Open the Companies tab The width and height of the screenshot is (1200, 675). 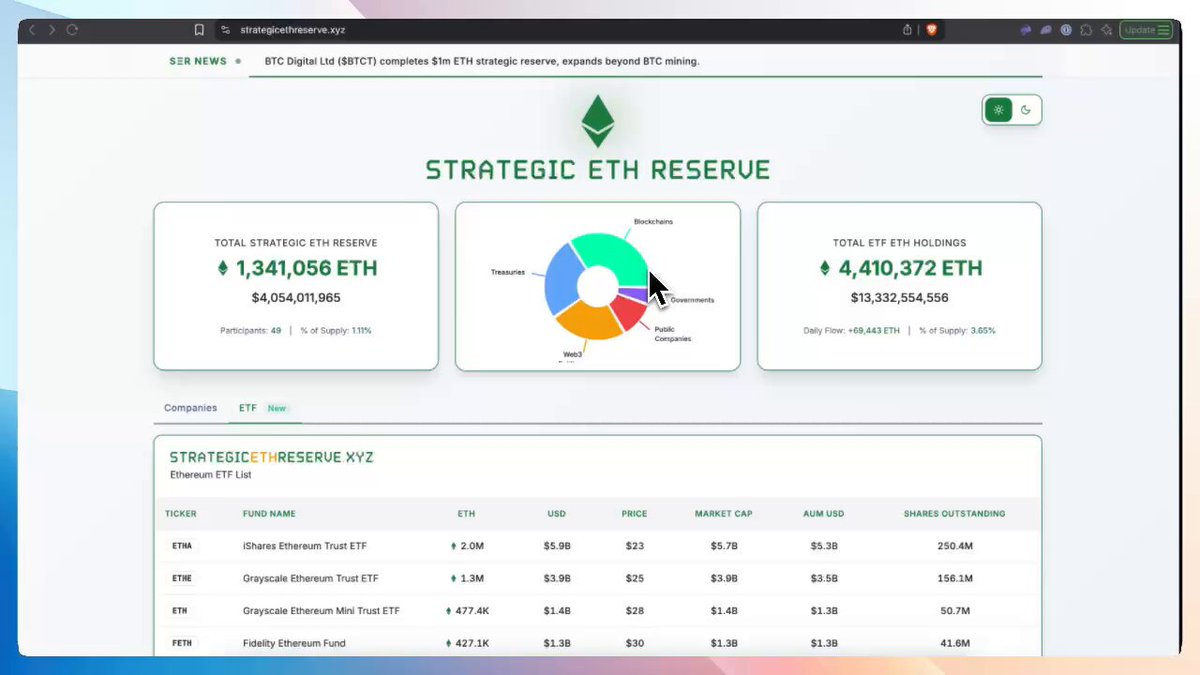(190, 408)
